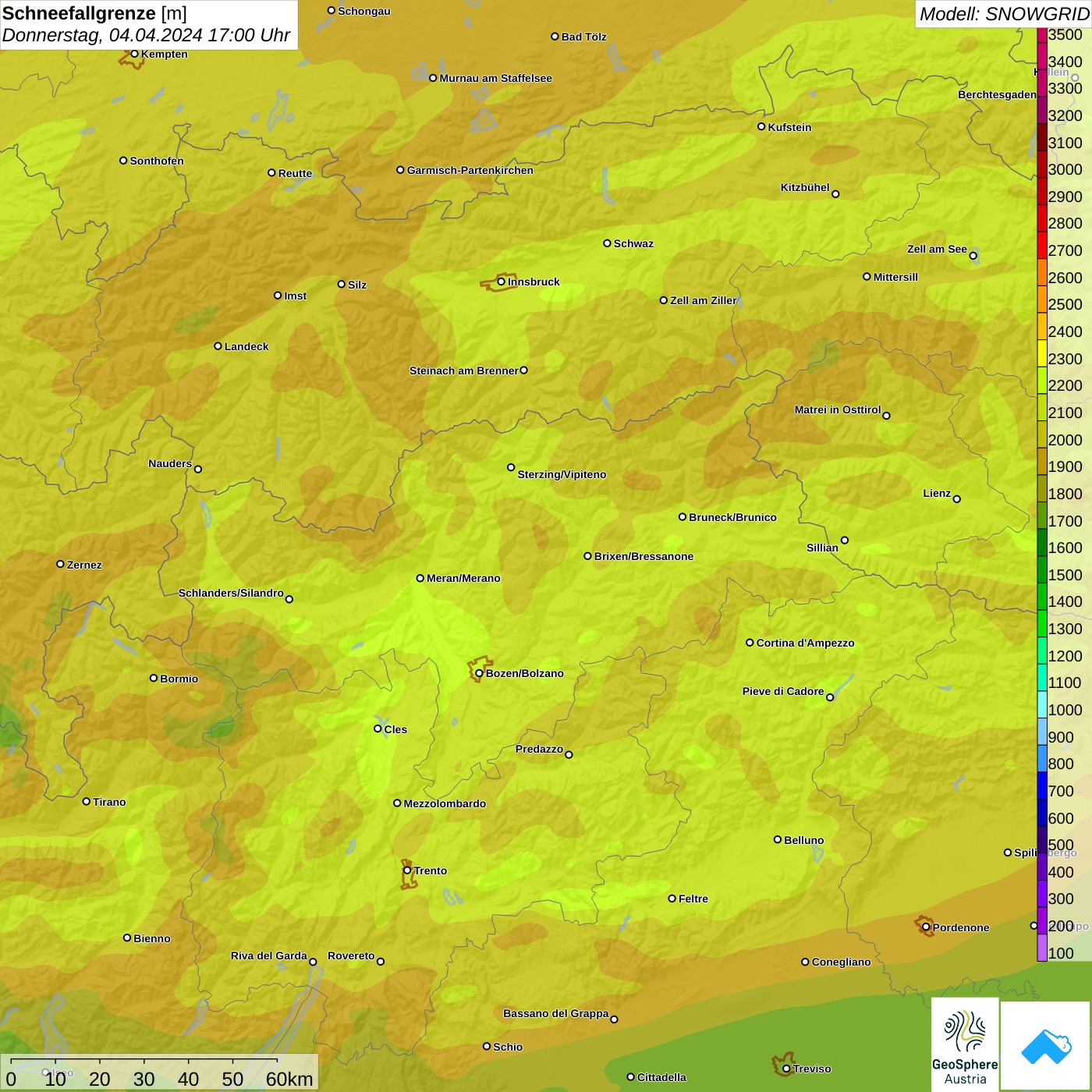
Task: Click the 700 m blue legend color
Action: 1042,785
